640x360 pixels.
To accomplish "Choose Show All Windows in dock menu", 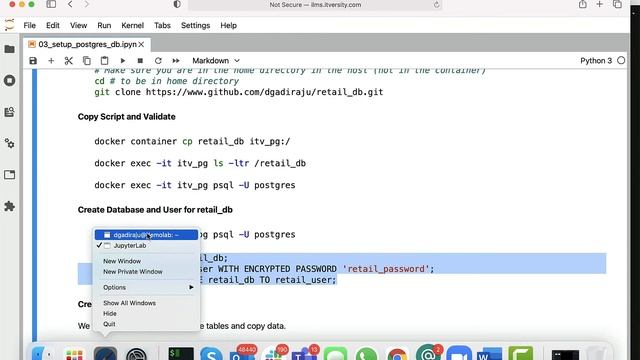I will (x=129, y=303).
